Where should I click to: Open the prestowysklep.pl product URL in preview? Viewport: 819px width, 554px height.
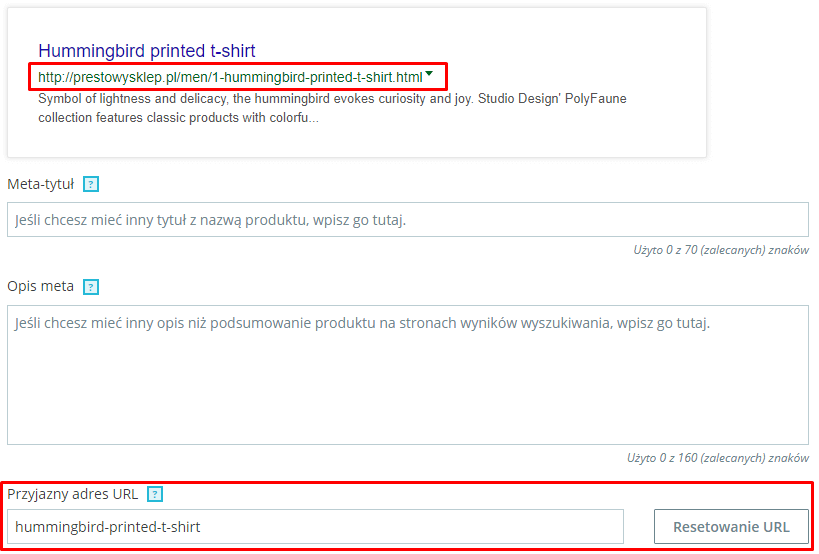(x=230, y=77)
